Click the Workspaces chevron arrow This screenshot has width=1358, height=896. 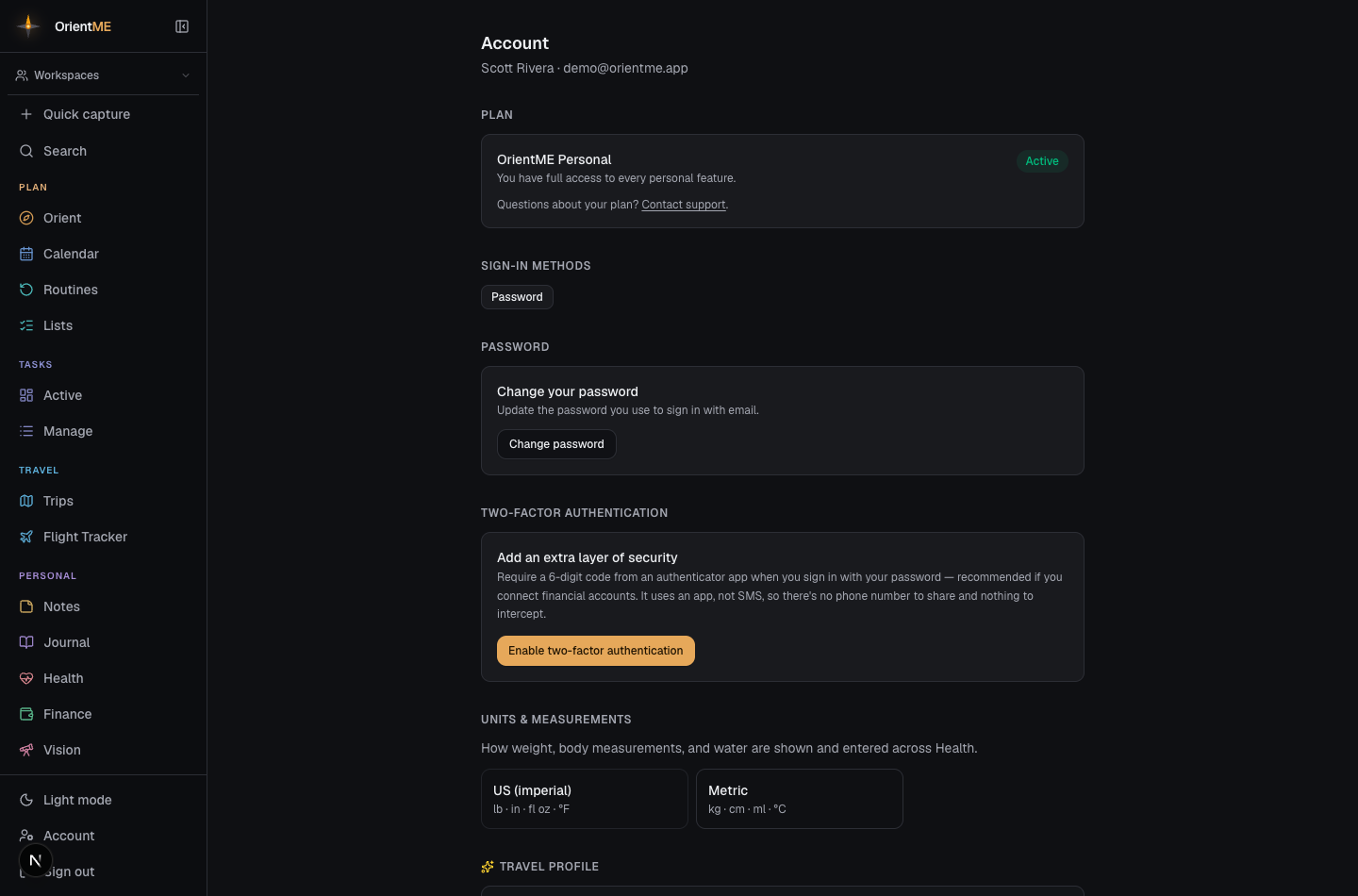tap(186, 75)
